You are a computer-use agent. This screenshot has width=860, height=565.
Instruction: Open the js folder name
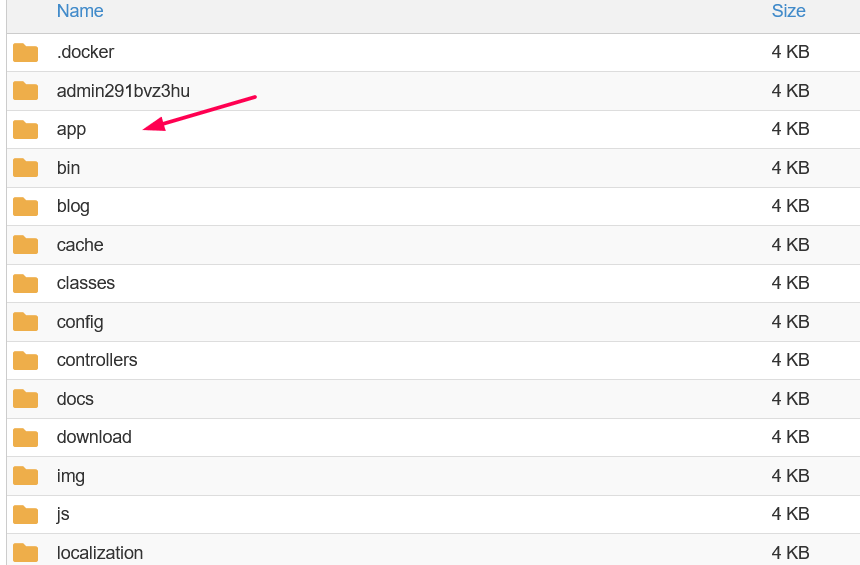(x=63, y=515)
